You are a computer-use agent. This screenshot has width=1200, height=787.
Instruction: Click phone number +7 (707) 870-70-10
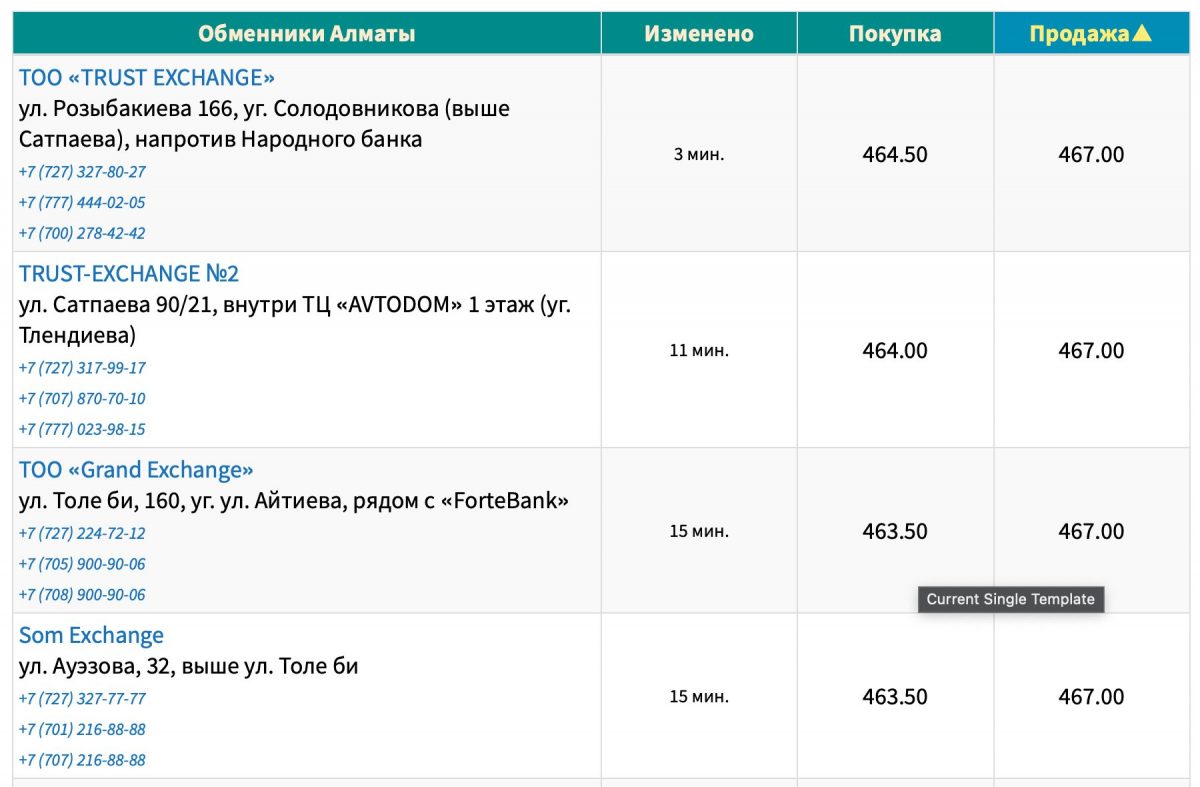click(82, 398)
